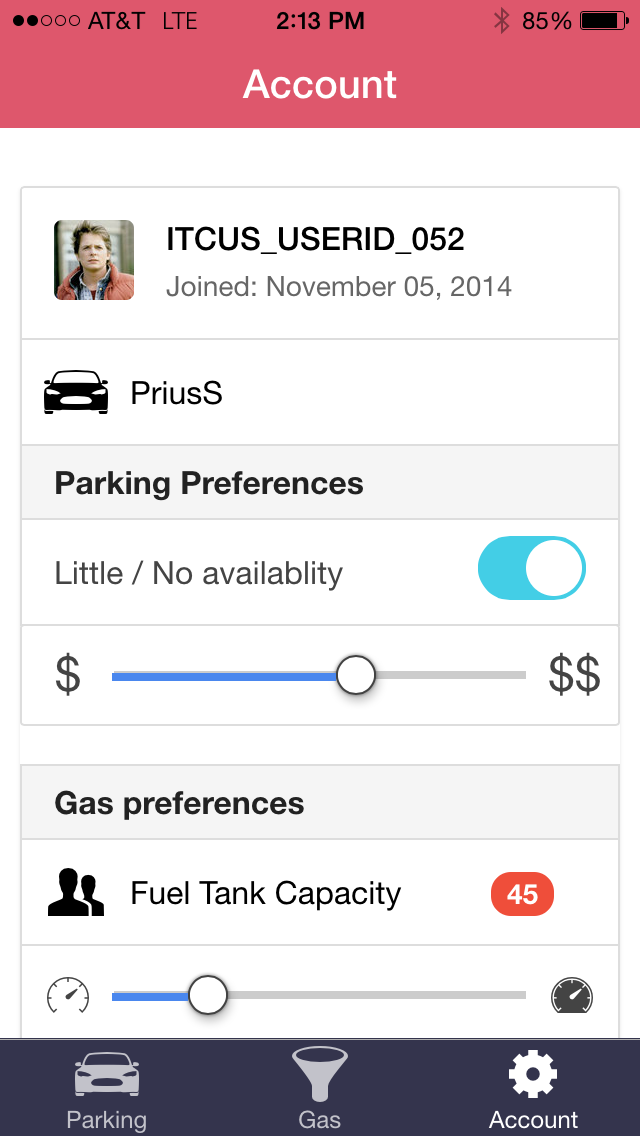Screen dimensions: 640x1136
Task: Open the Gas tab
Action: coord(320,1089)
